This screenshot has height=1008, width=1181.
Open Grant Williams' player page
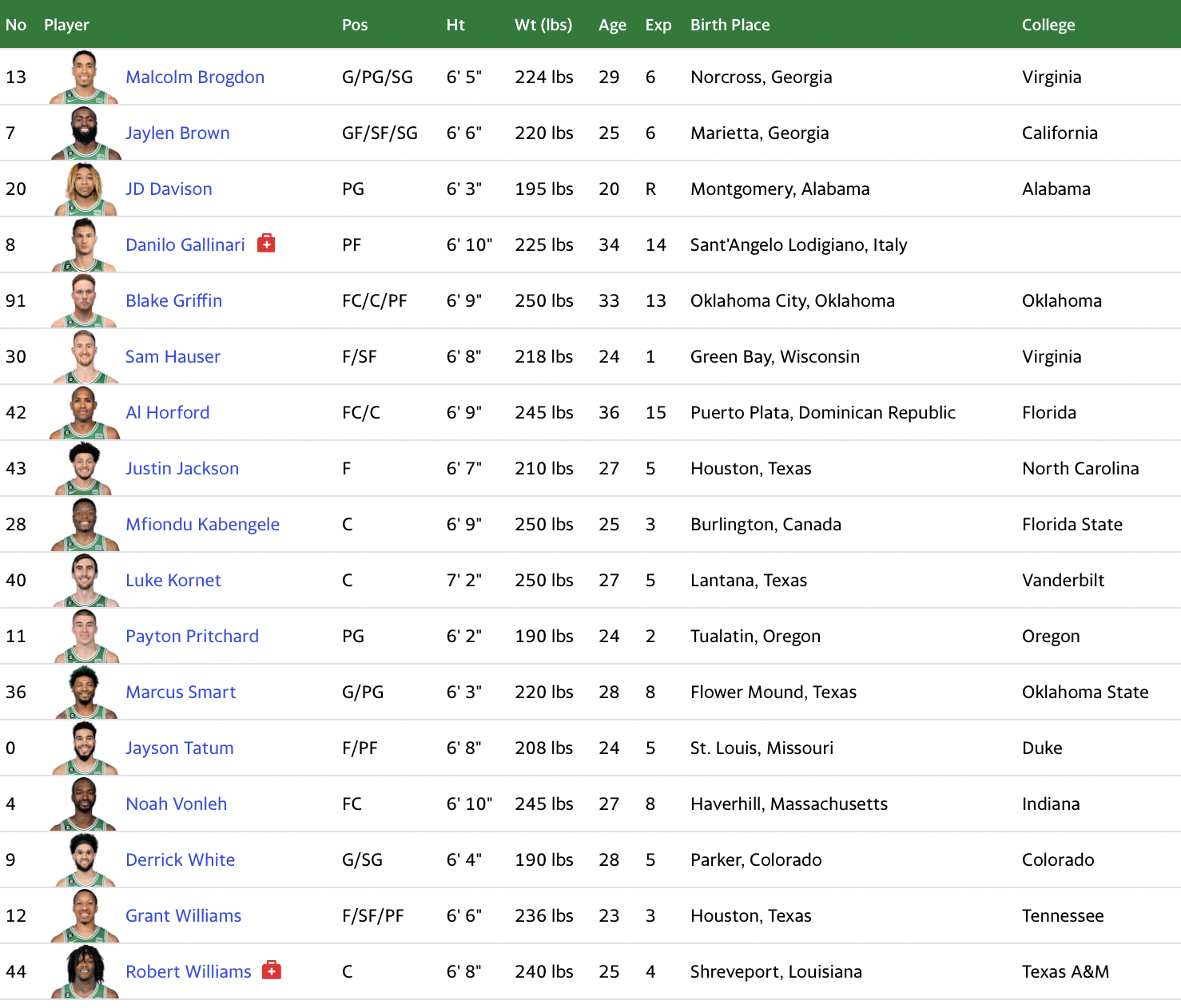[183, 916]
